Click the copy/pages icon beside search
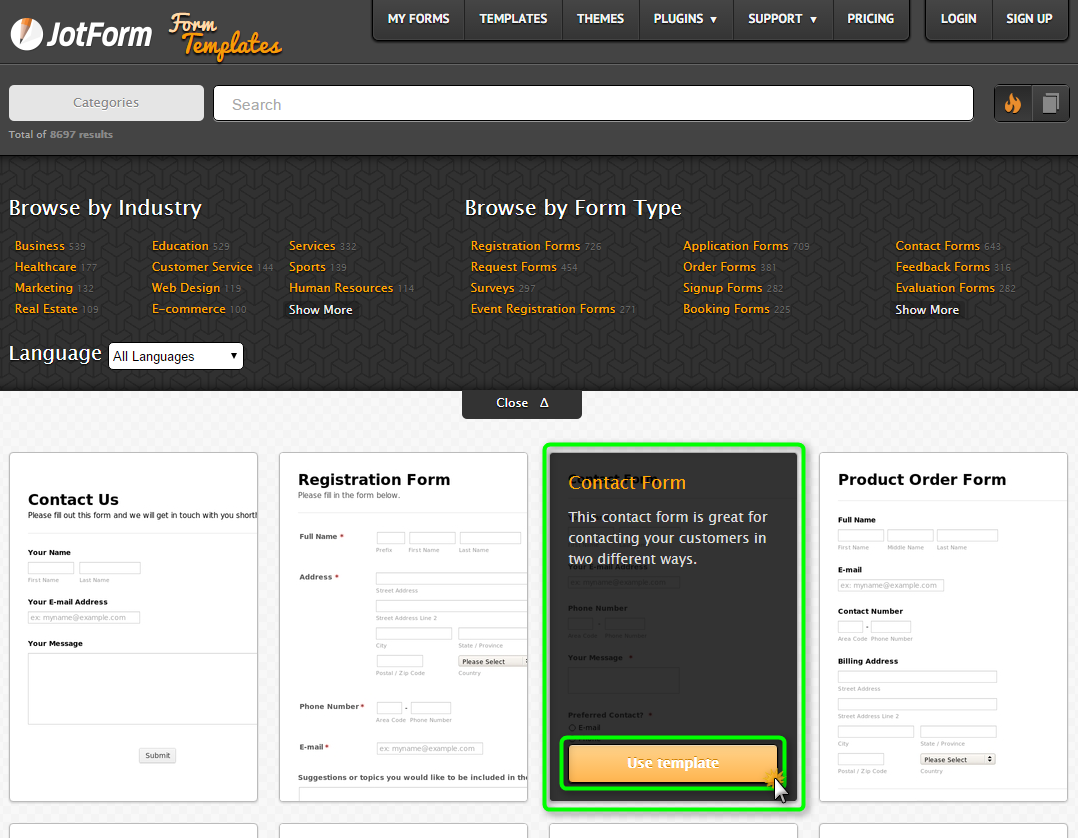Viewport: 1078px width, 838px height. tap(1050, 103)
